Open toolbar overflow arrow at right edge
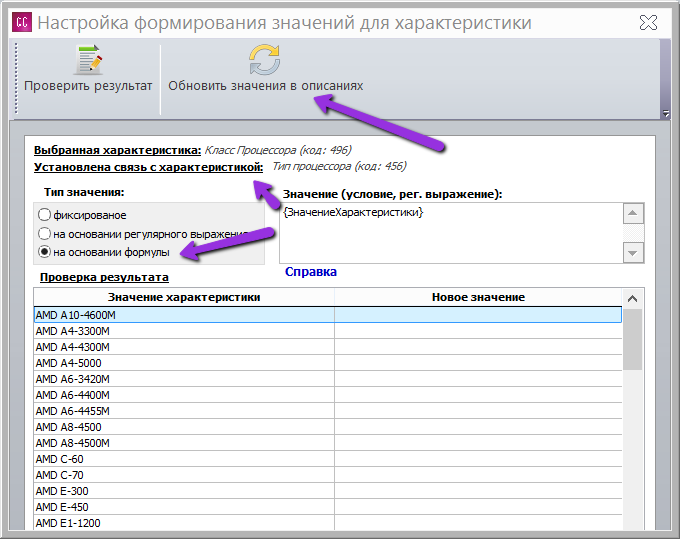The width and height of the screenshot is (680, 539). (666, 114)
